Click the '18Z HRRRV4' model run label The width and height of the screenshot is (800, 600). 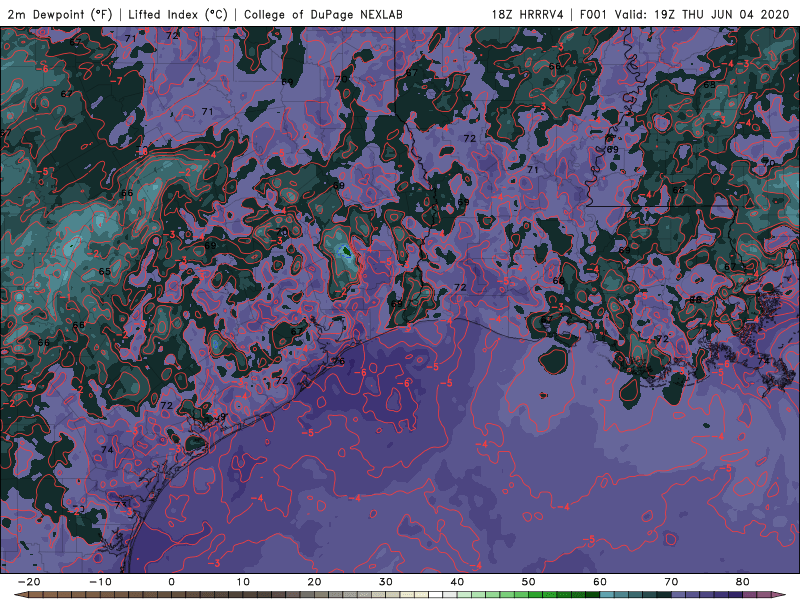pos(527,14)
